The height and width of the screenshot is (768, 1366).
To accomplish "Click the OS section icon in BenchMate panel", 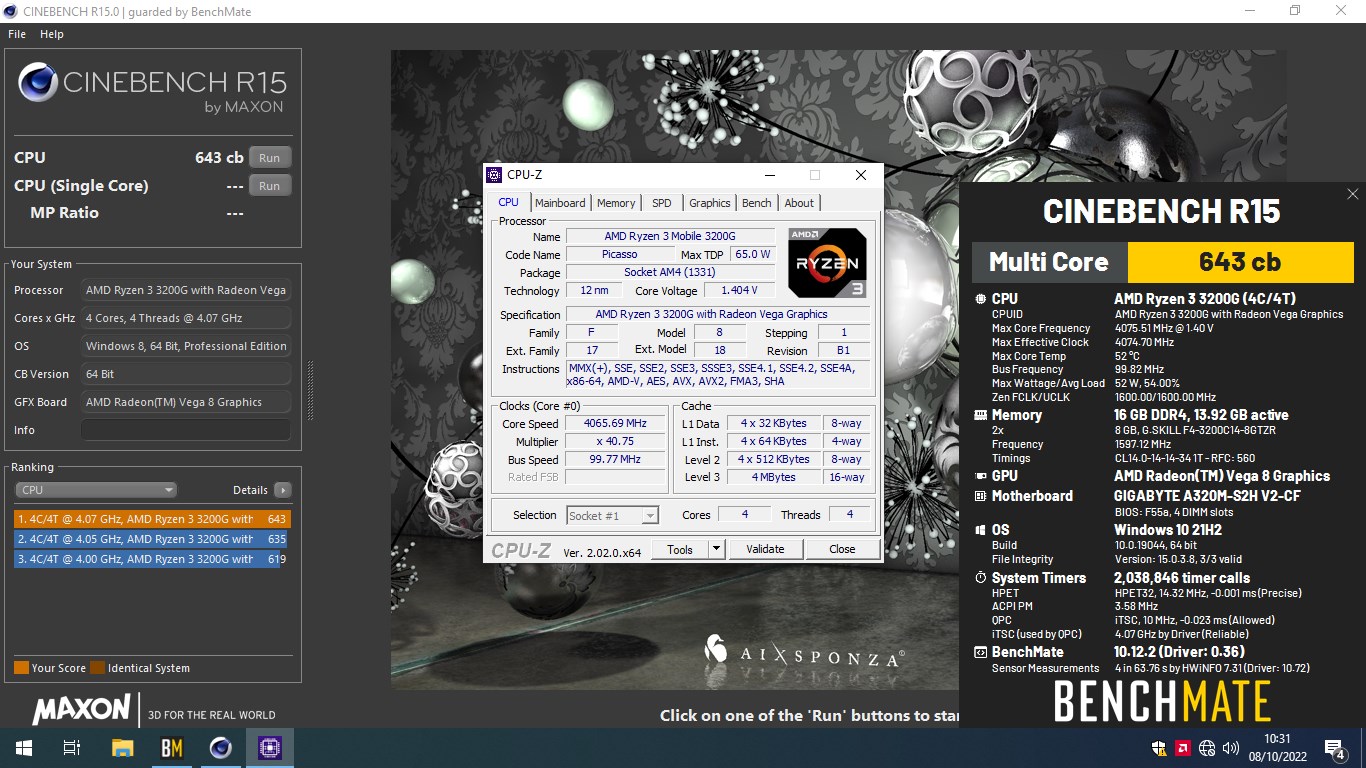I will click(980, 530).
